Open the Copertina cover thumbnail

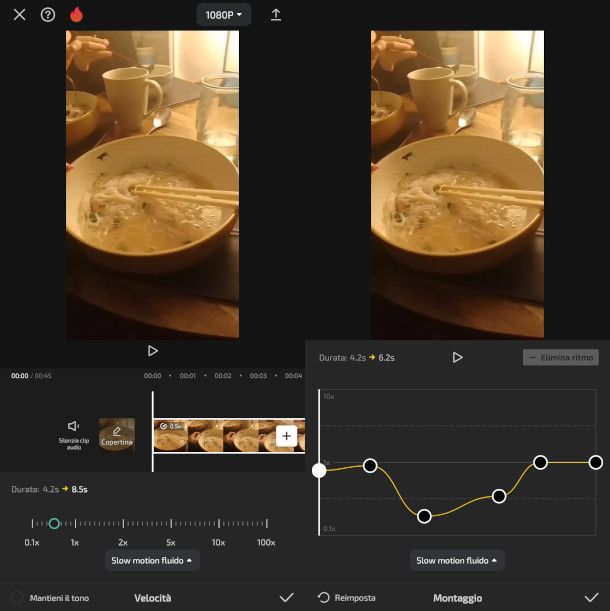(x=117, y=436)
